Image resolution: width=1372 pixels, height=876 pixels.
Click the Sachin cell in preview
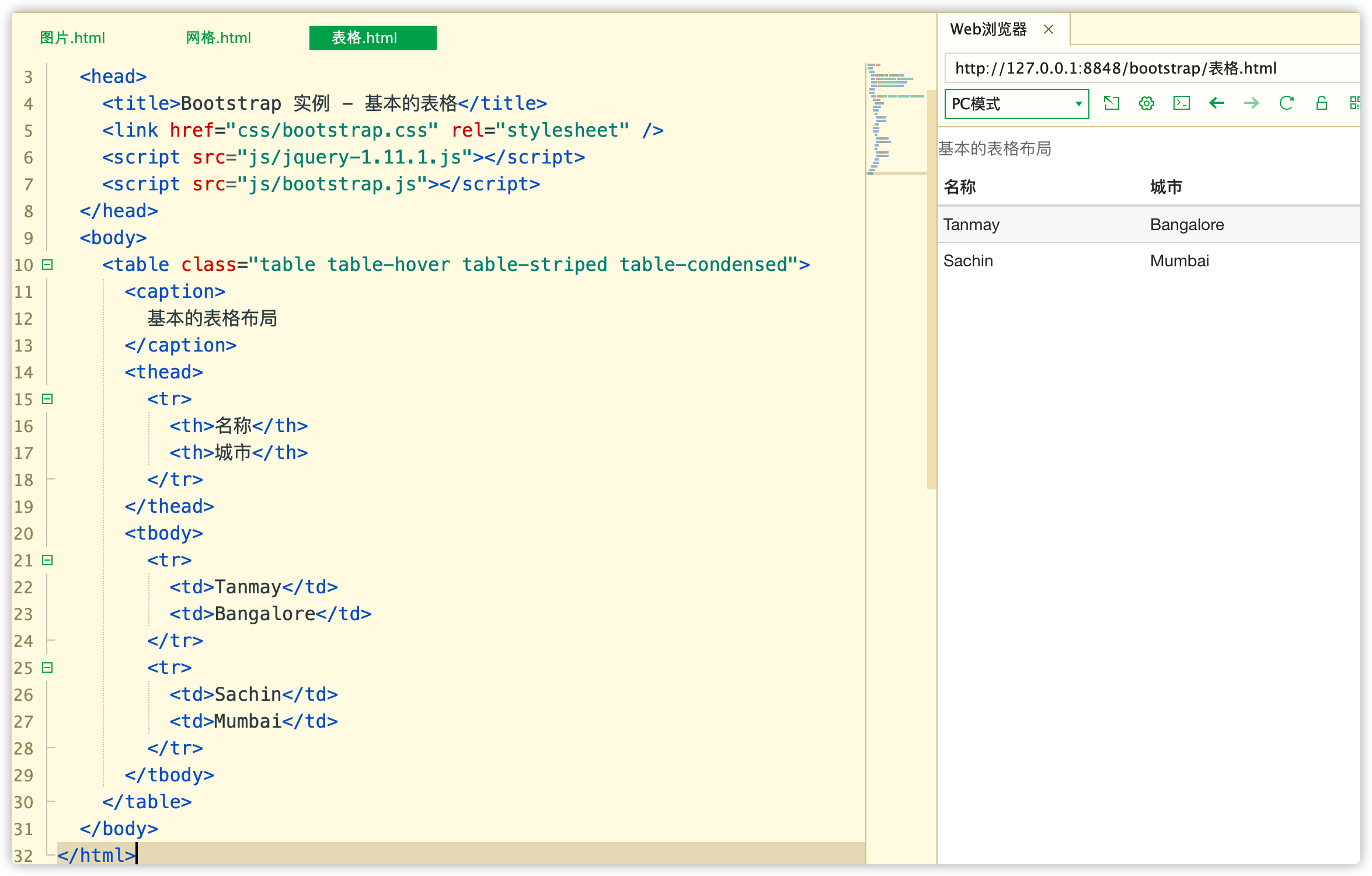coord(968,261)
